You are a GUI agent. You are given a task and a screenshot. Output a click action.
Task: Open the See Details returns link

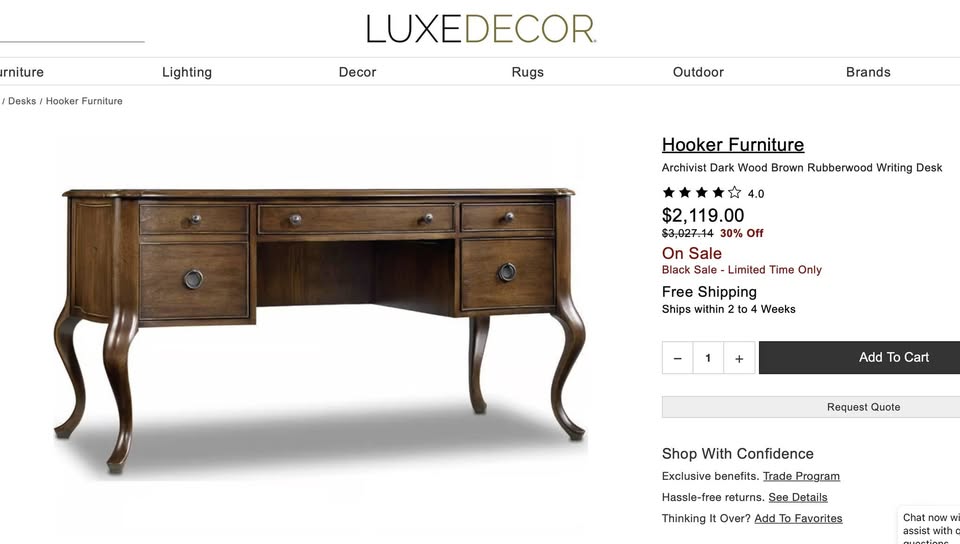point(798,497)
